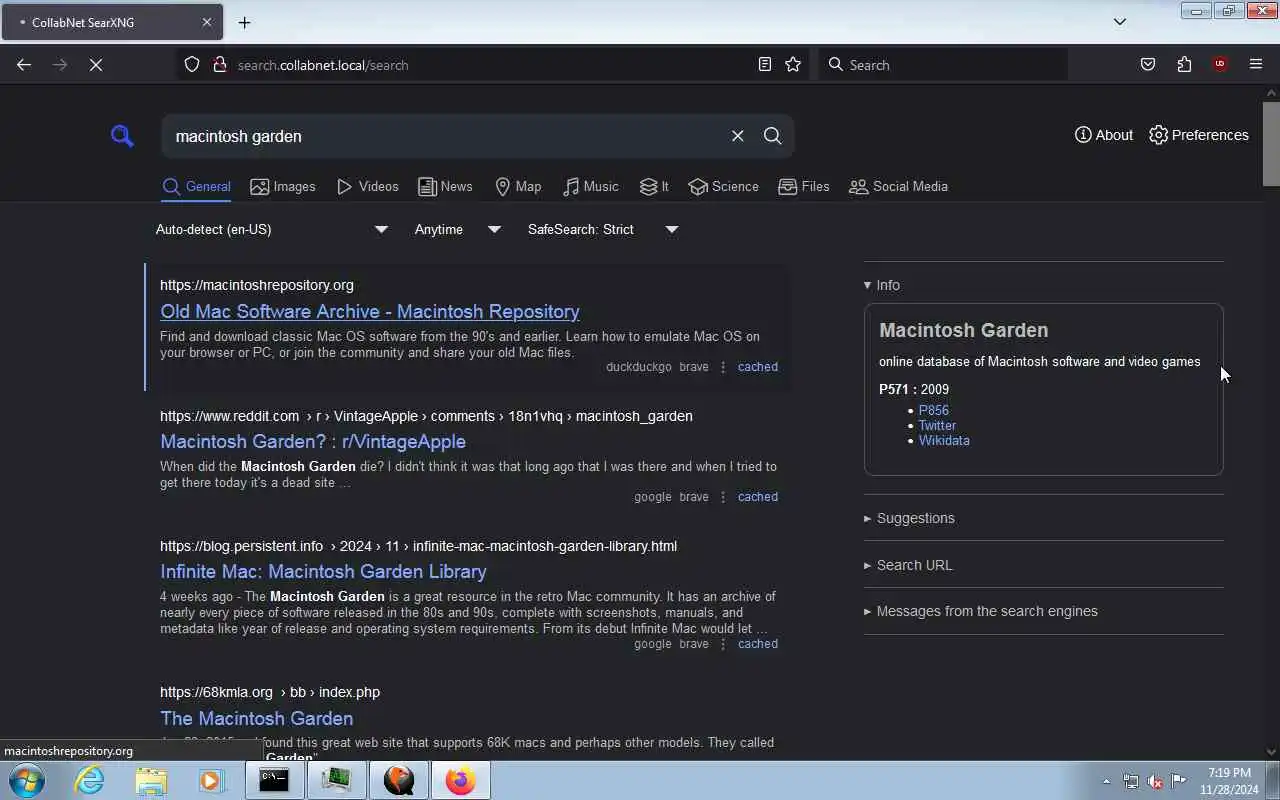
Task: Open Preferences with gear icon
Action: pos(1198,135)
